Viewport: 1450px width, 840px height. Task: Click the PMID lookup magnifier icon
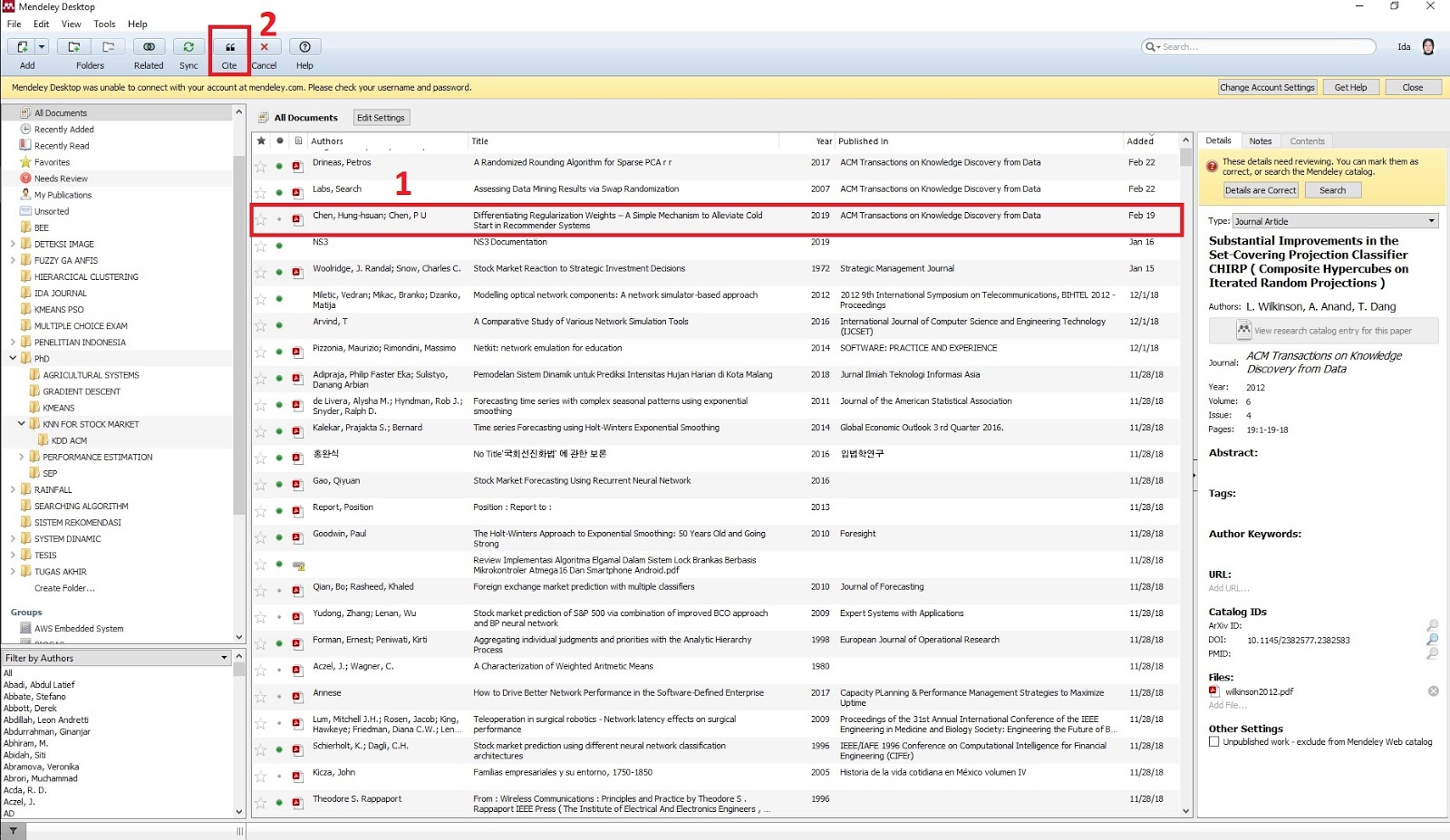[x=1433, y=653]
